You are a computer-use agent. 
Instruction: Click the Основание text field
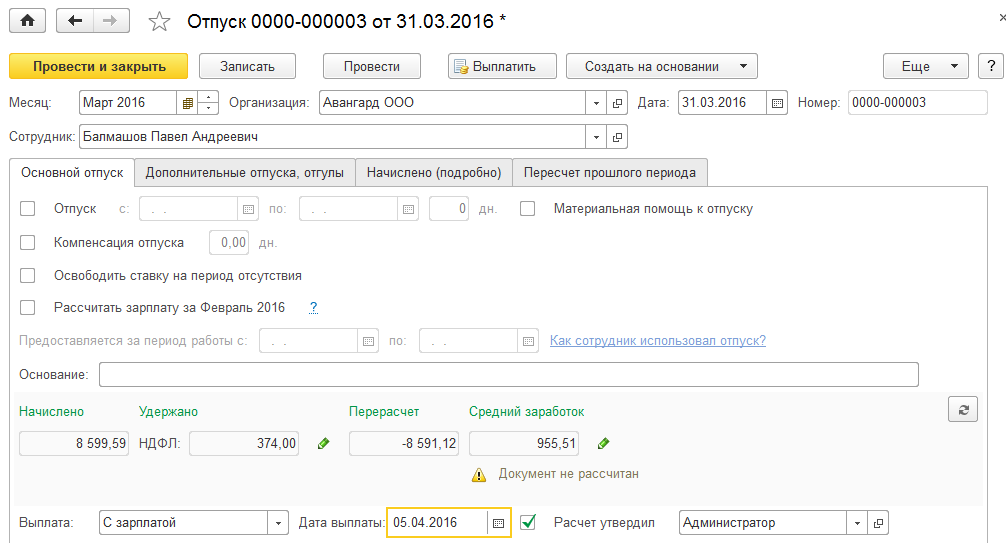click(x=508, y=375)
